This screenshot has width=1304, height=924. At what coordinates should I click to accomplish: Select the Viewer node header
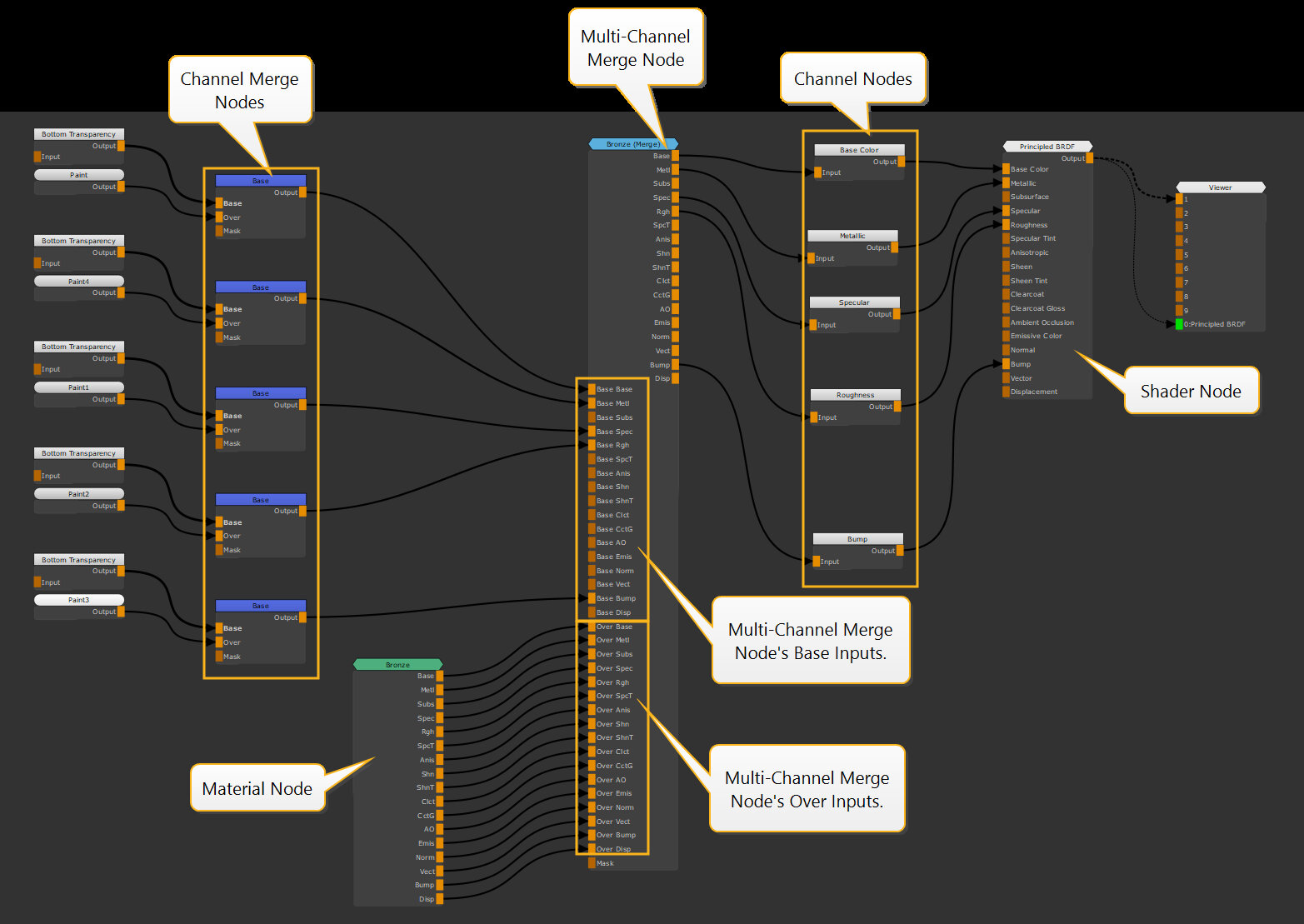(x=1219, y=187)
